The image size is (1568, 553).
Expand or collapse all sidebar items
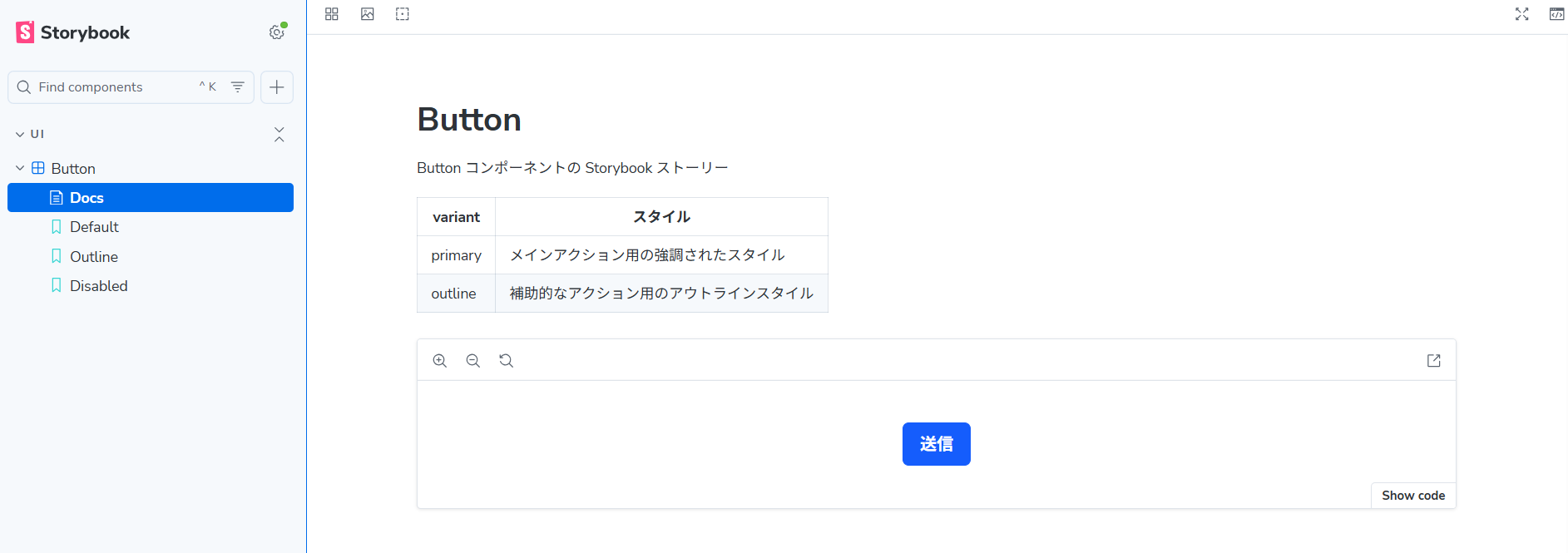[x=279, y=134]
